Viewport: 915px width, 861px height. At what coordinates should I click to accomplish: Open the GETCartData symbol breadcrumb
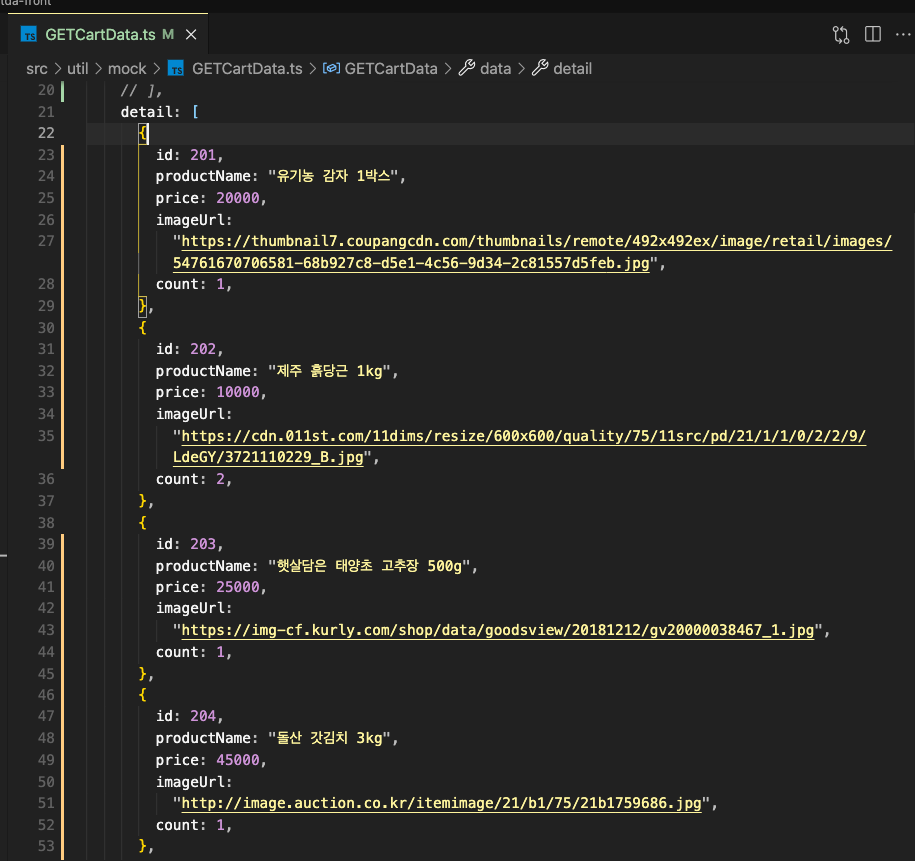[391, 69]
